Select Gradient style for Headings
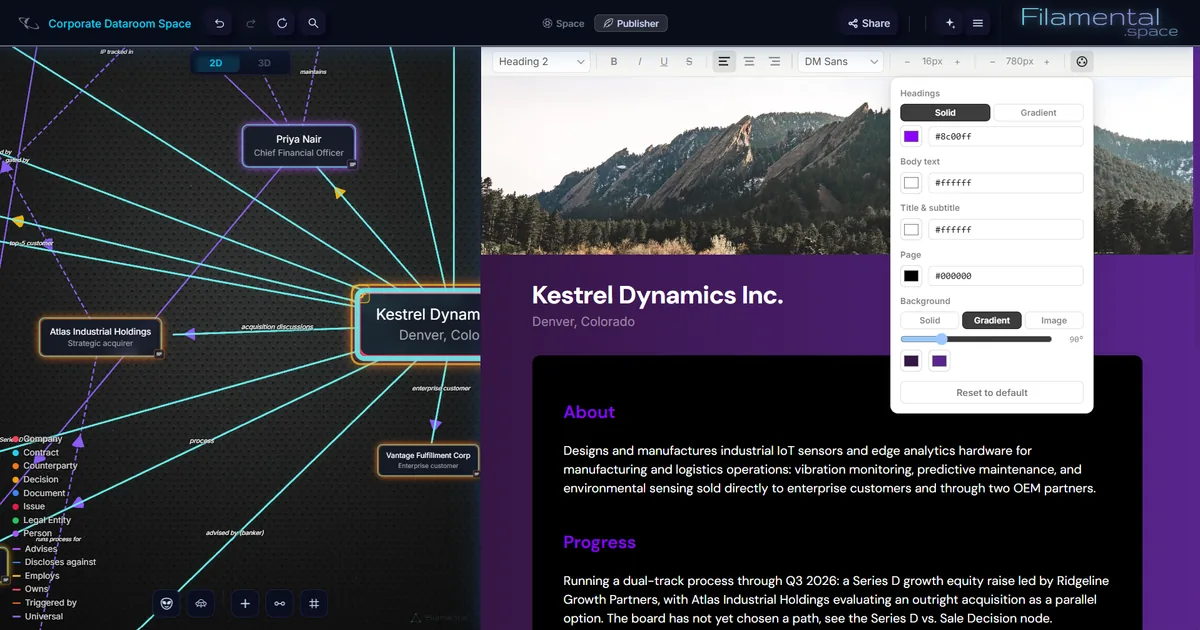 pyautogui.click(x=1038, y=113)
